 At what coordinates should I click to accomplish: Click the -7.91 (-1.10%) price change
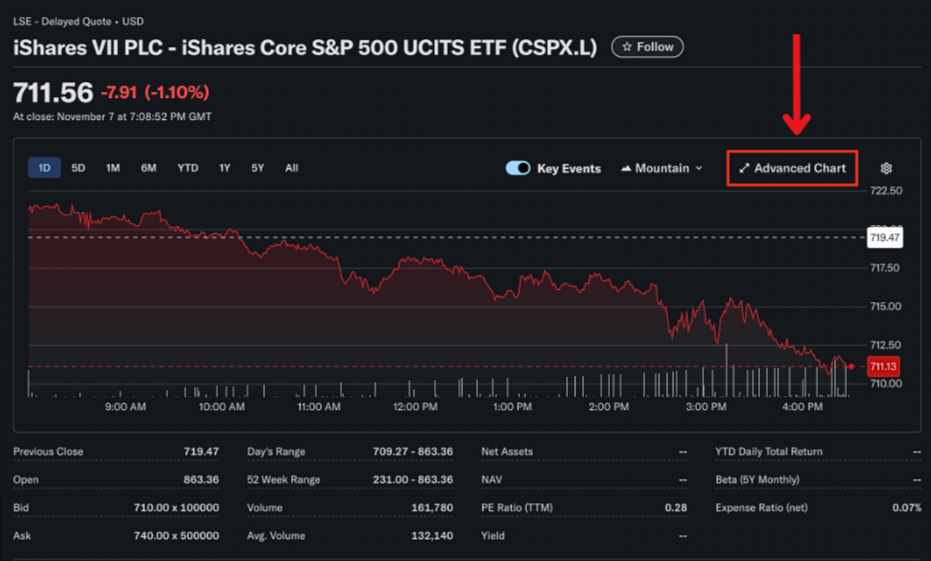[x=155, y=93]
